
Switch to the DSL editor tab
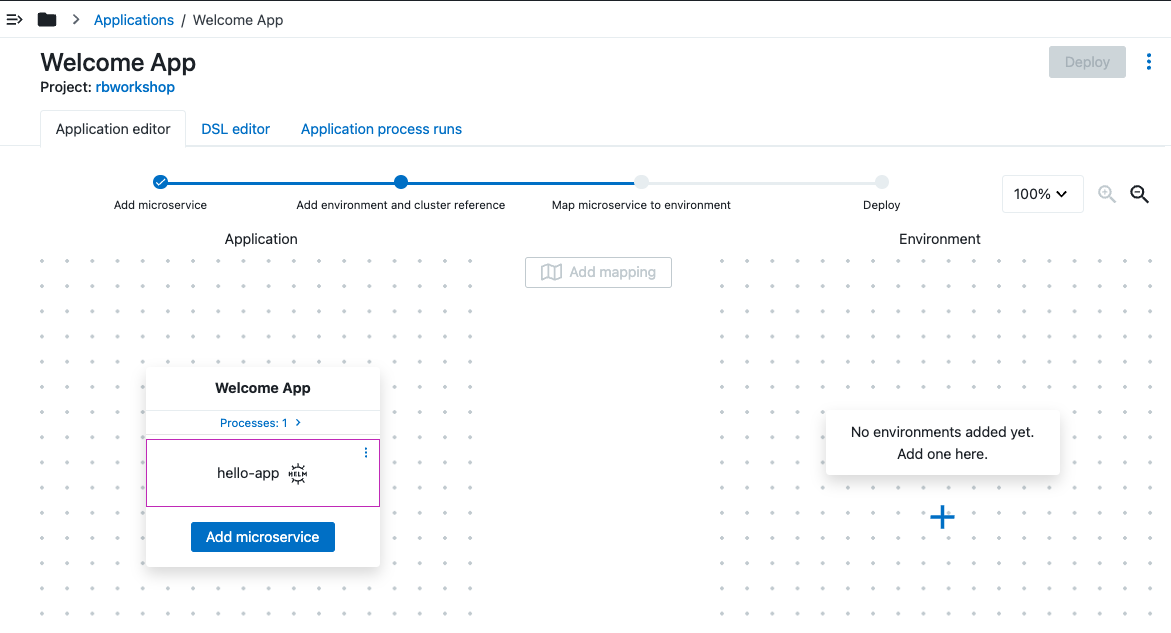pos(235,128)
